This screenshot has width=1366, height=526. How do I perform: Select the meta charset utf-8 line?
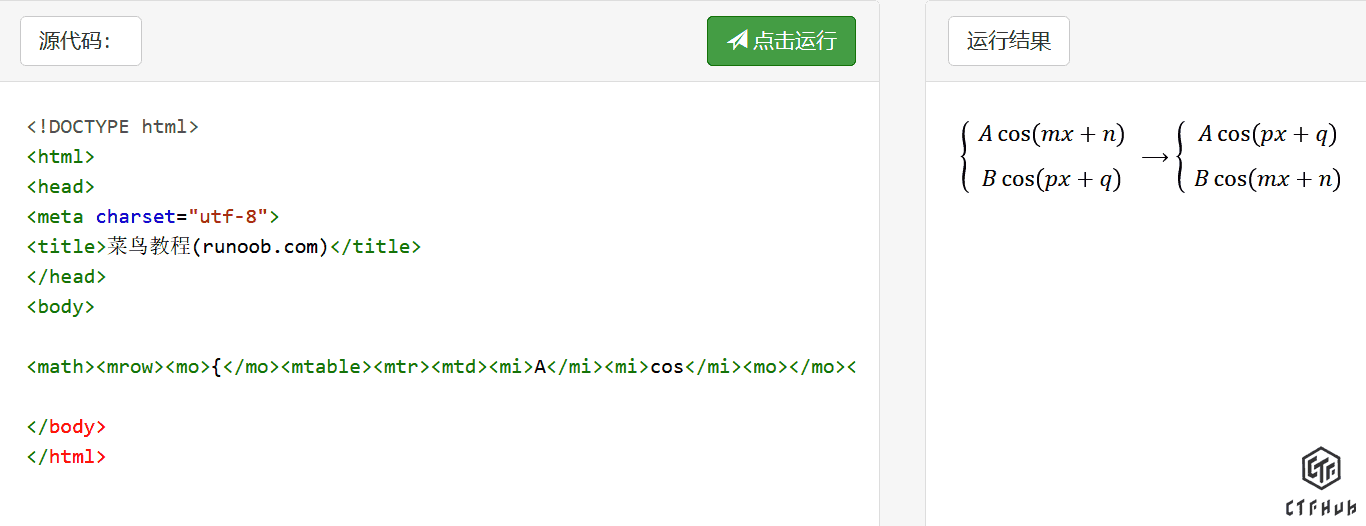[x=152, y=217]
